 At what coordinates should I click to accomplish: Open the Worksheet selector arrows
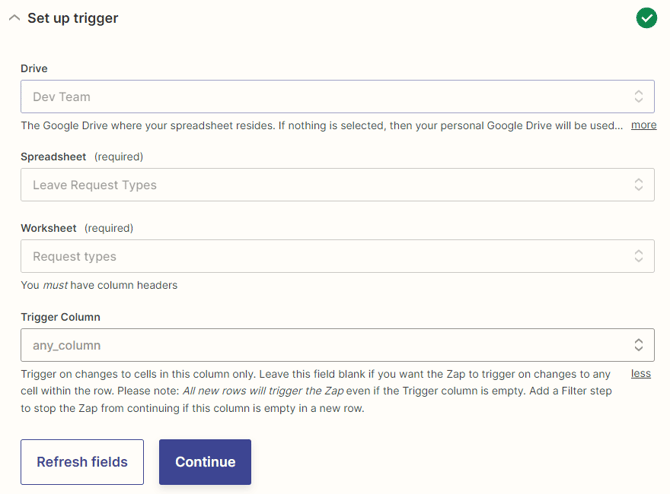[x=638, y=257]
